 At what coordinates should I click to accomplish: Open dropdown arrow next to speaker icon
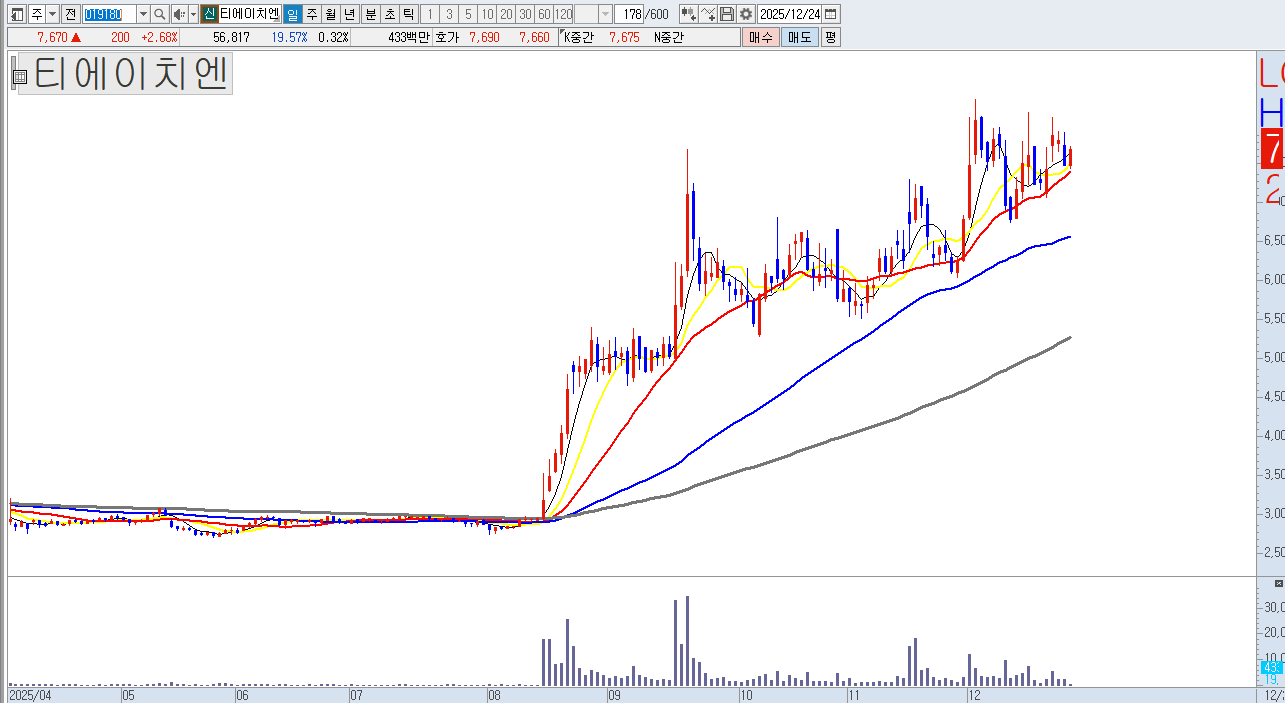click(x=192, y=14)
